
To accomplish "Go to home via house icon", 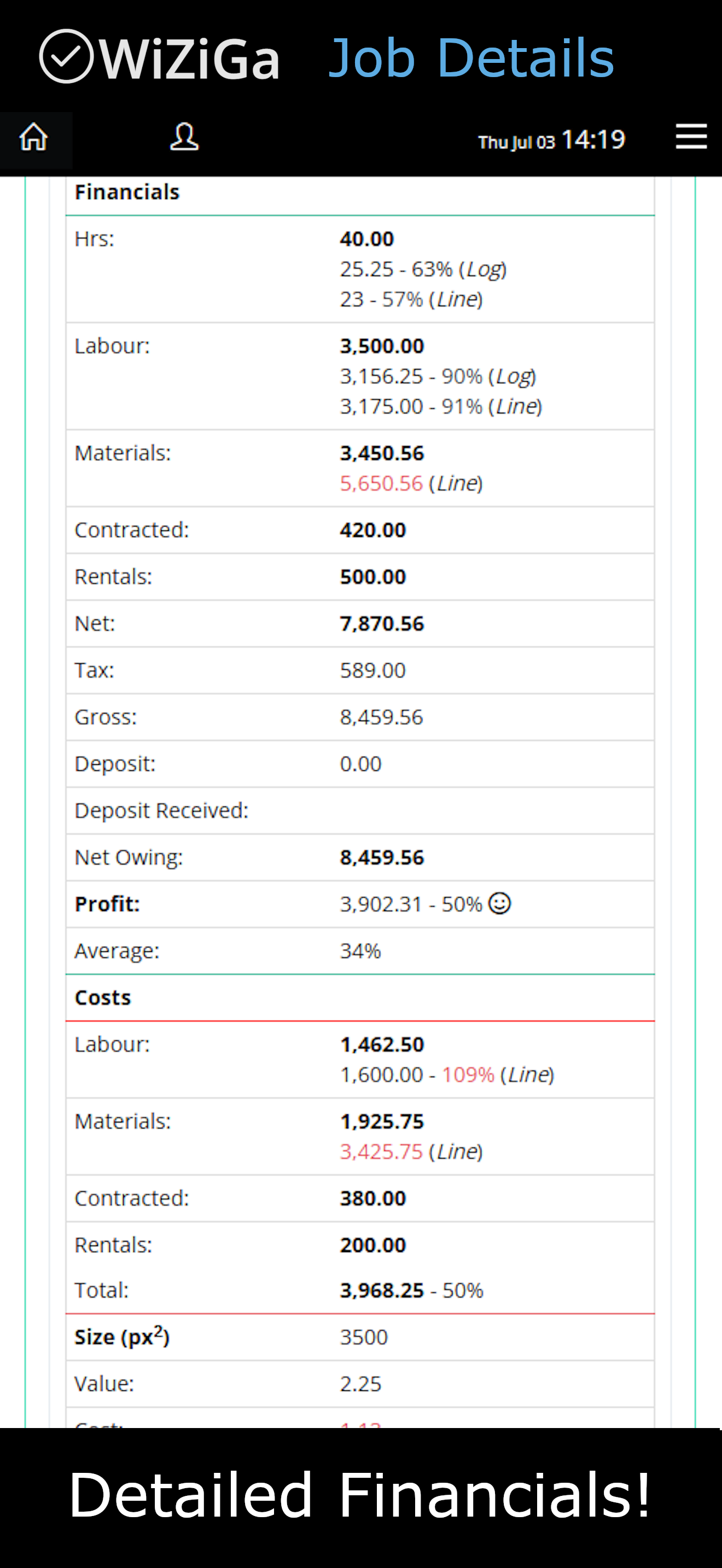I will pyautogui.click(x=33, y=137).
